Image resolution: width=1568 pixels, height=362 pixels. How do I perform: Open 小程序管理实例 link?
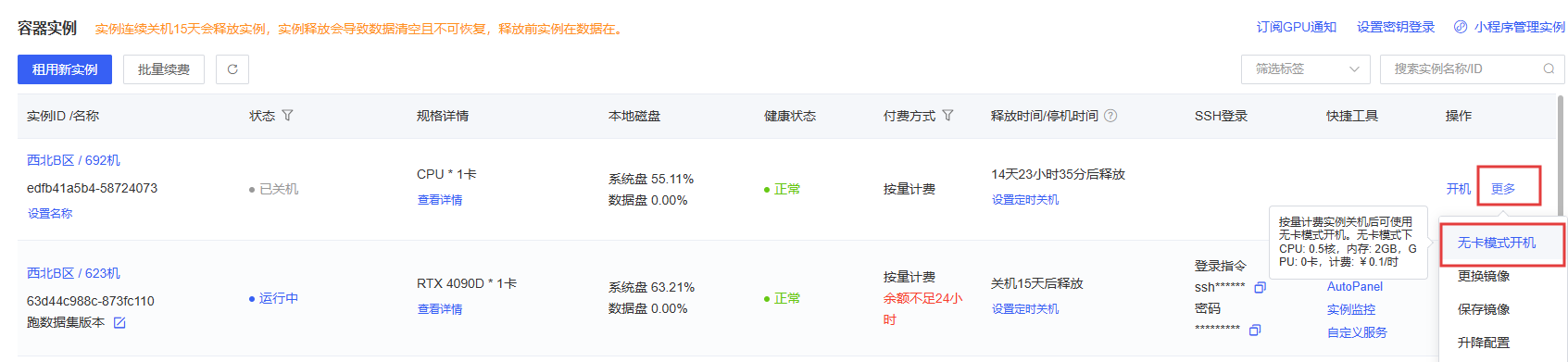coord(1509,27)
